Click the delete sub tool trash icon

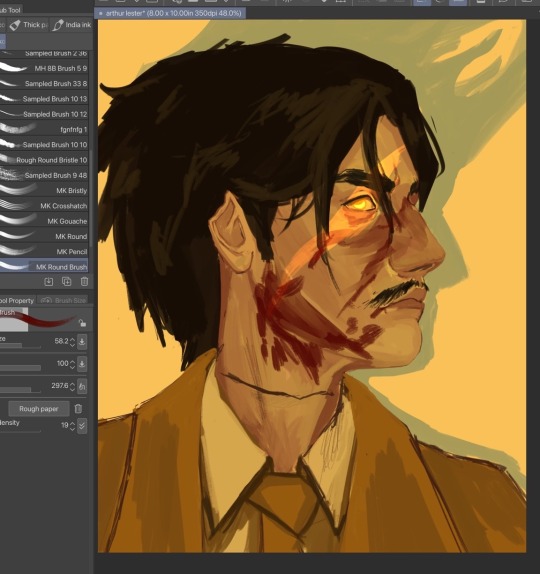[84, 281]
